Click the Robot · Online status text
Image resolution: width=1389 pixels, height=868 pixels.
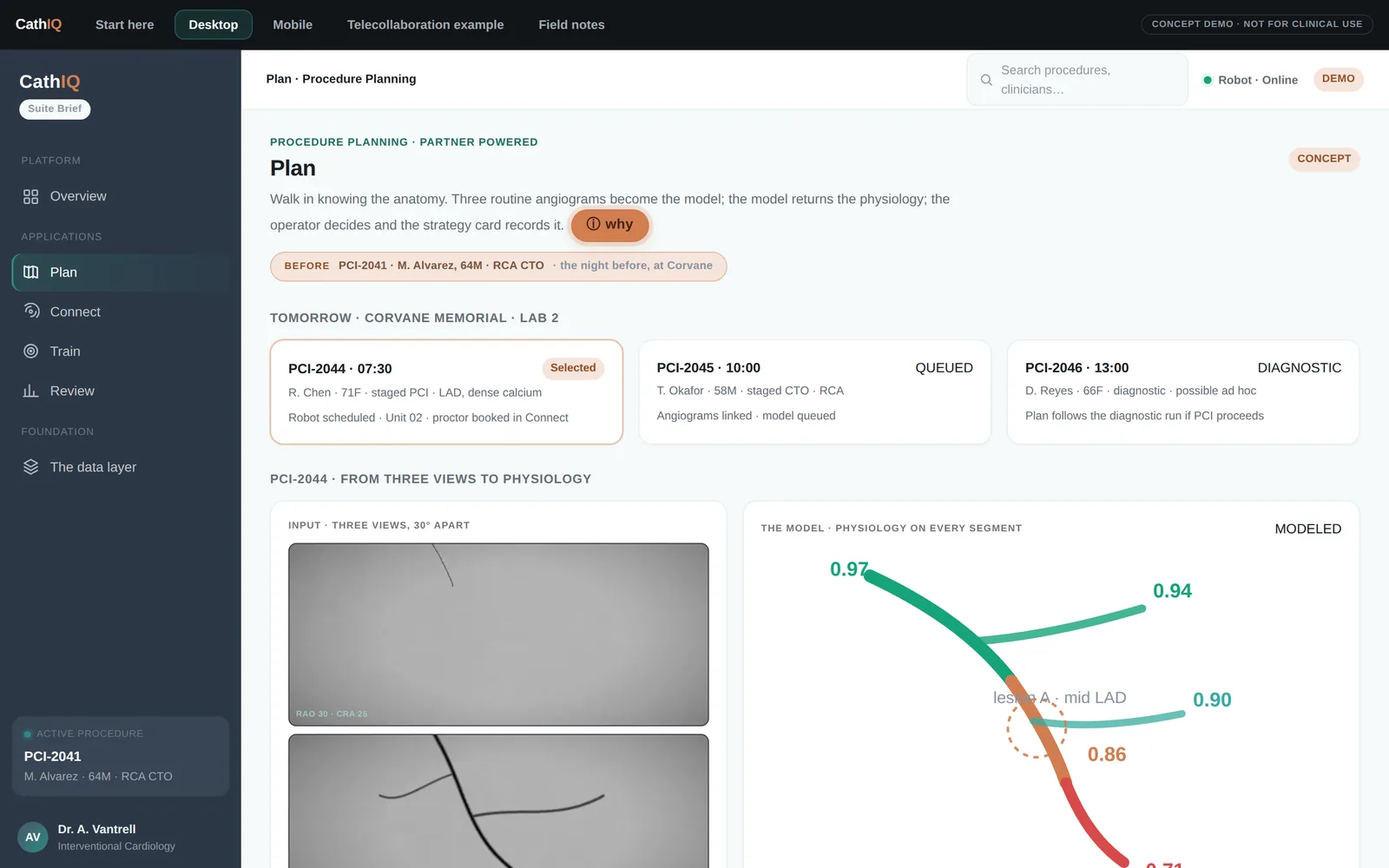tap(1258, 80)
